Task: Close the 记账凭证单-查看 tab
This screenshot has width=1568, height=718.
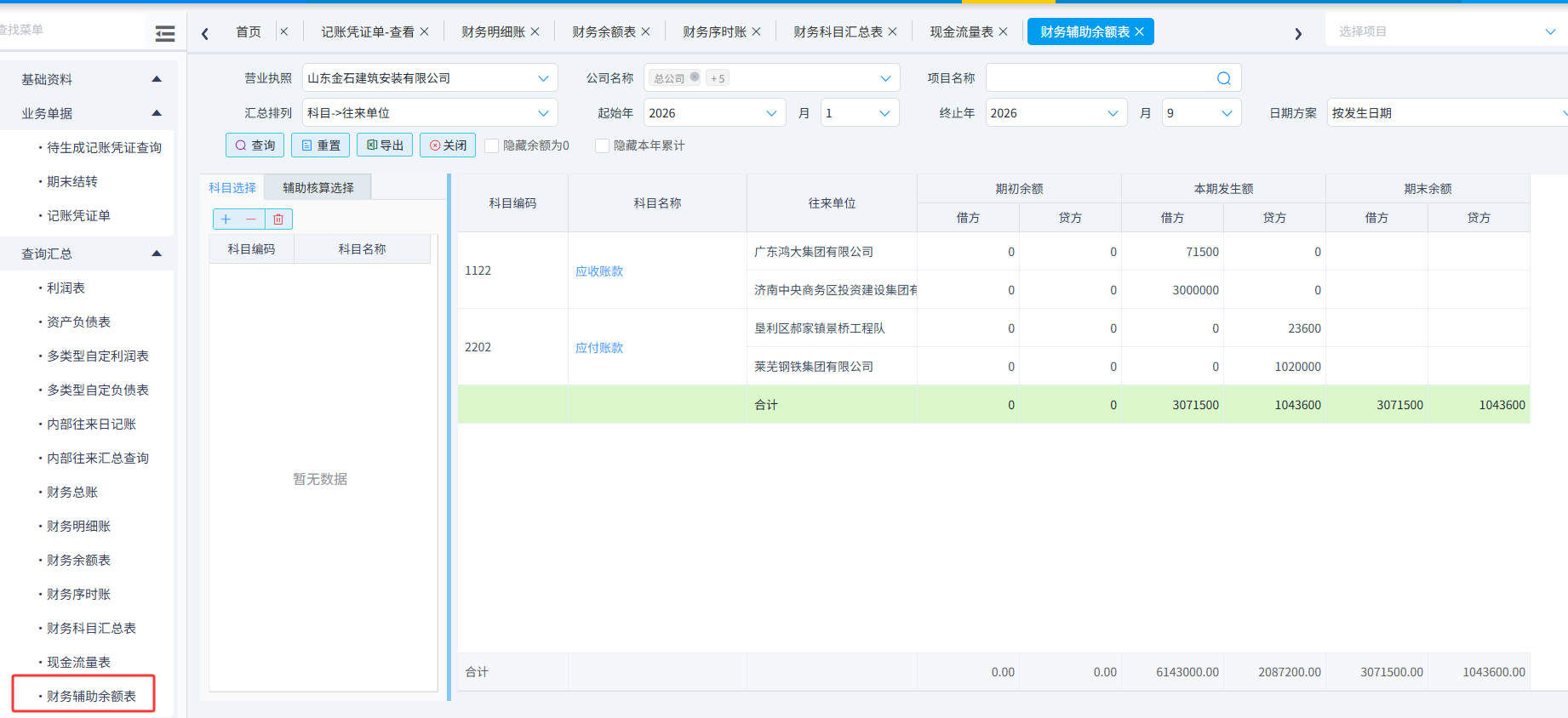Action: pyautogui.click(x=424, y=31)
